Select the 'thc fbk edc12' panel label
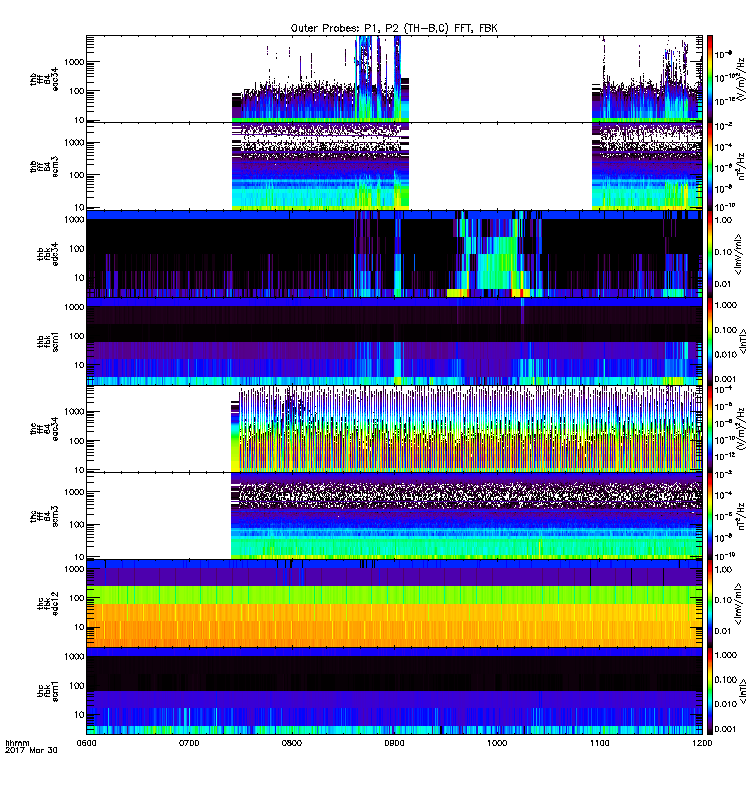 [x=47, y=603]
